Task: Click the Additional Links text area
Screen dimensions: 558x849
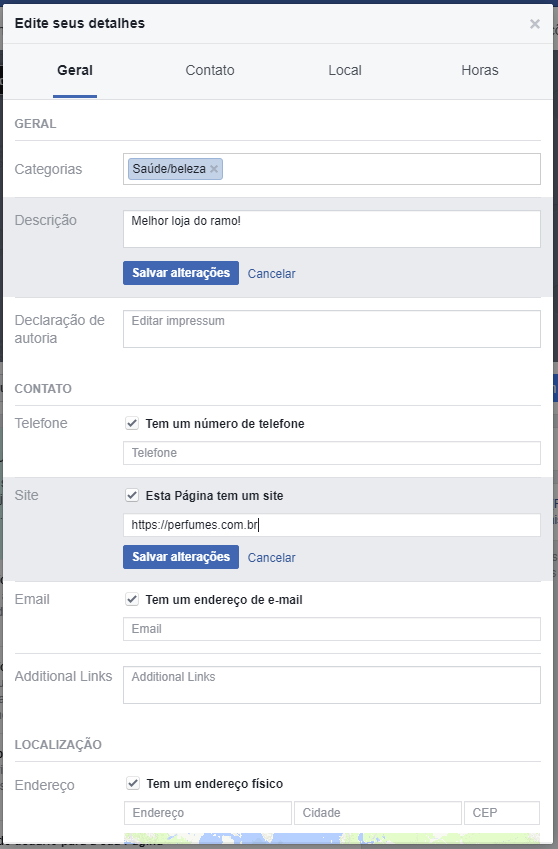Action: click(x=332, y=685)
